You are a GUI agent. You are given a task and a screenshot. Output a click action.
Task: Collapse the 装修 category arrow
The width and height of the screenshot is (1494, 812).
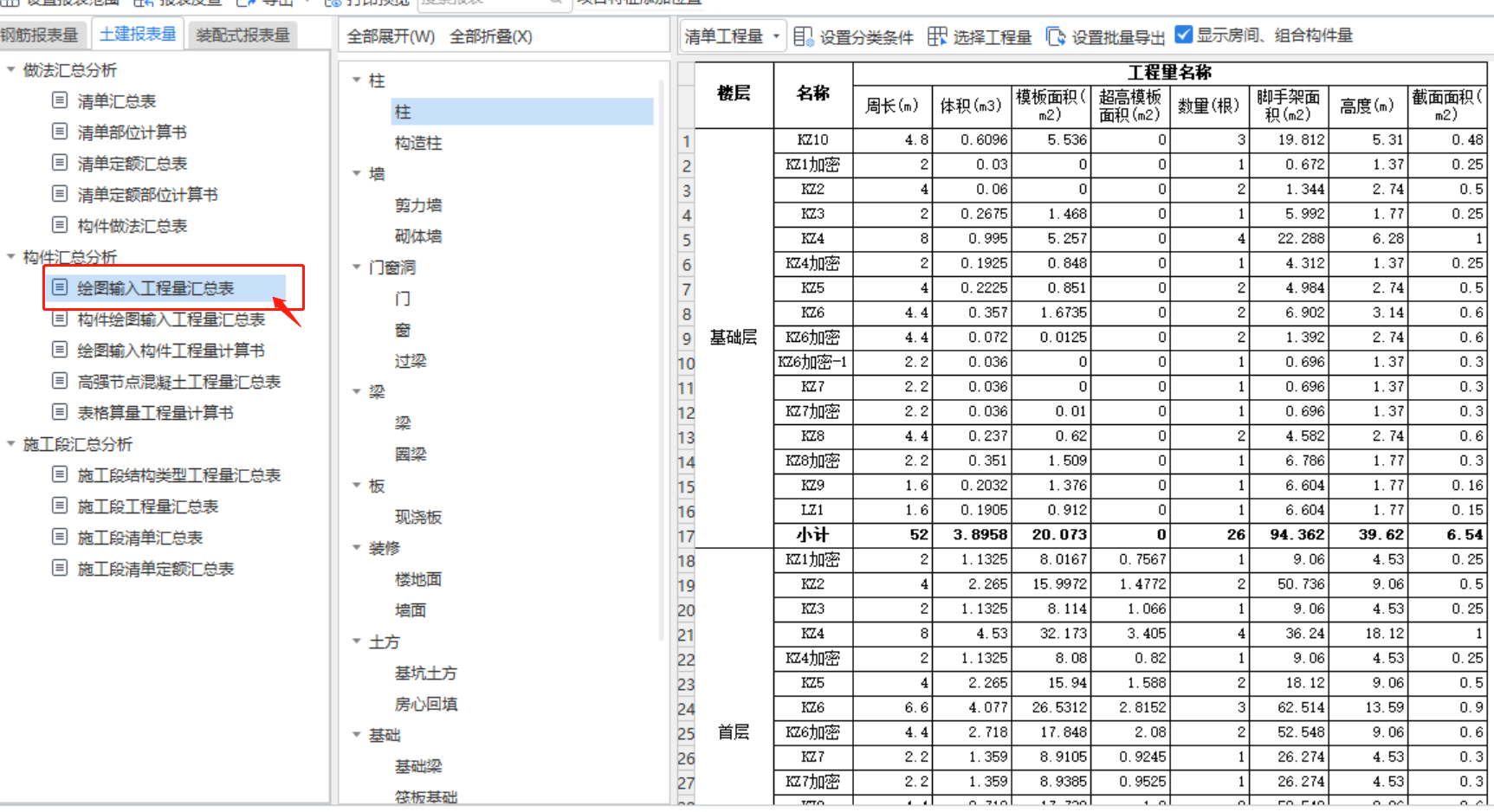pos(356,548)
